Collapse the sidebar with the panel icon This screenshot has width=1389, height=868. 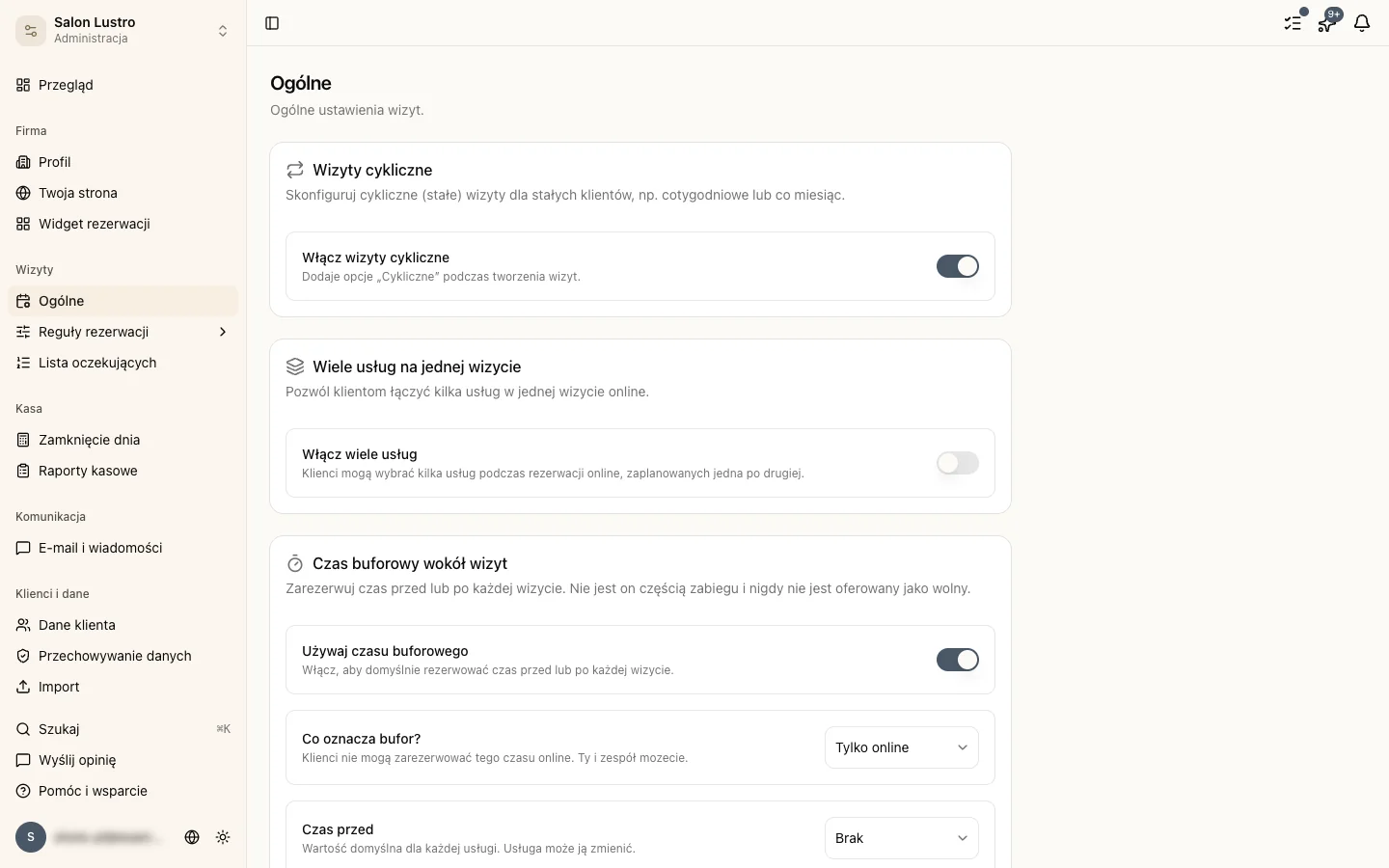[x=272, y=23]
